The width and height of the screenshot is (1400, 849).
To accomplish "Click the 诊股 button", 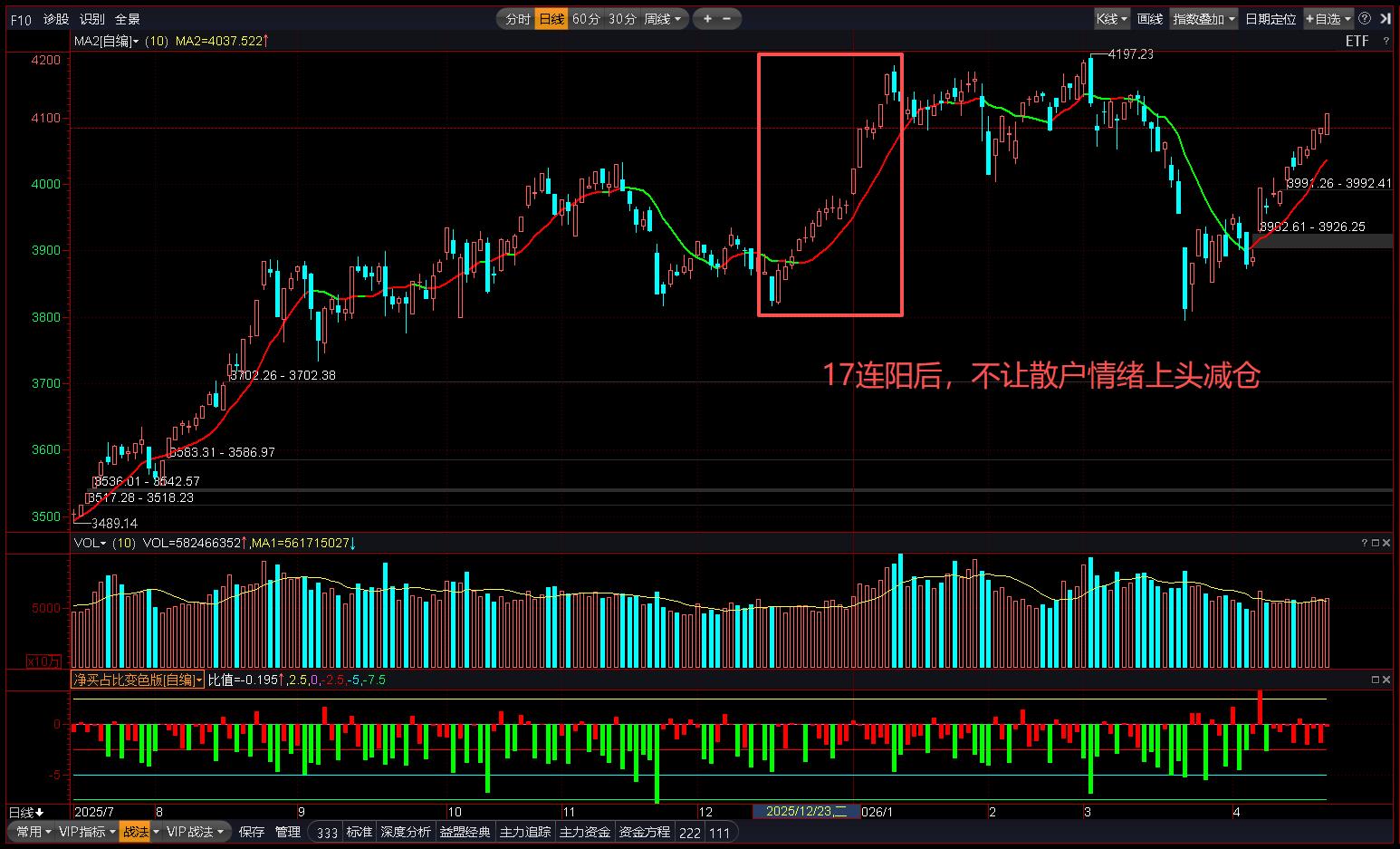I will click(x=56, y=19).
